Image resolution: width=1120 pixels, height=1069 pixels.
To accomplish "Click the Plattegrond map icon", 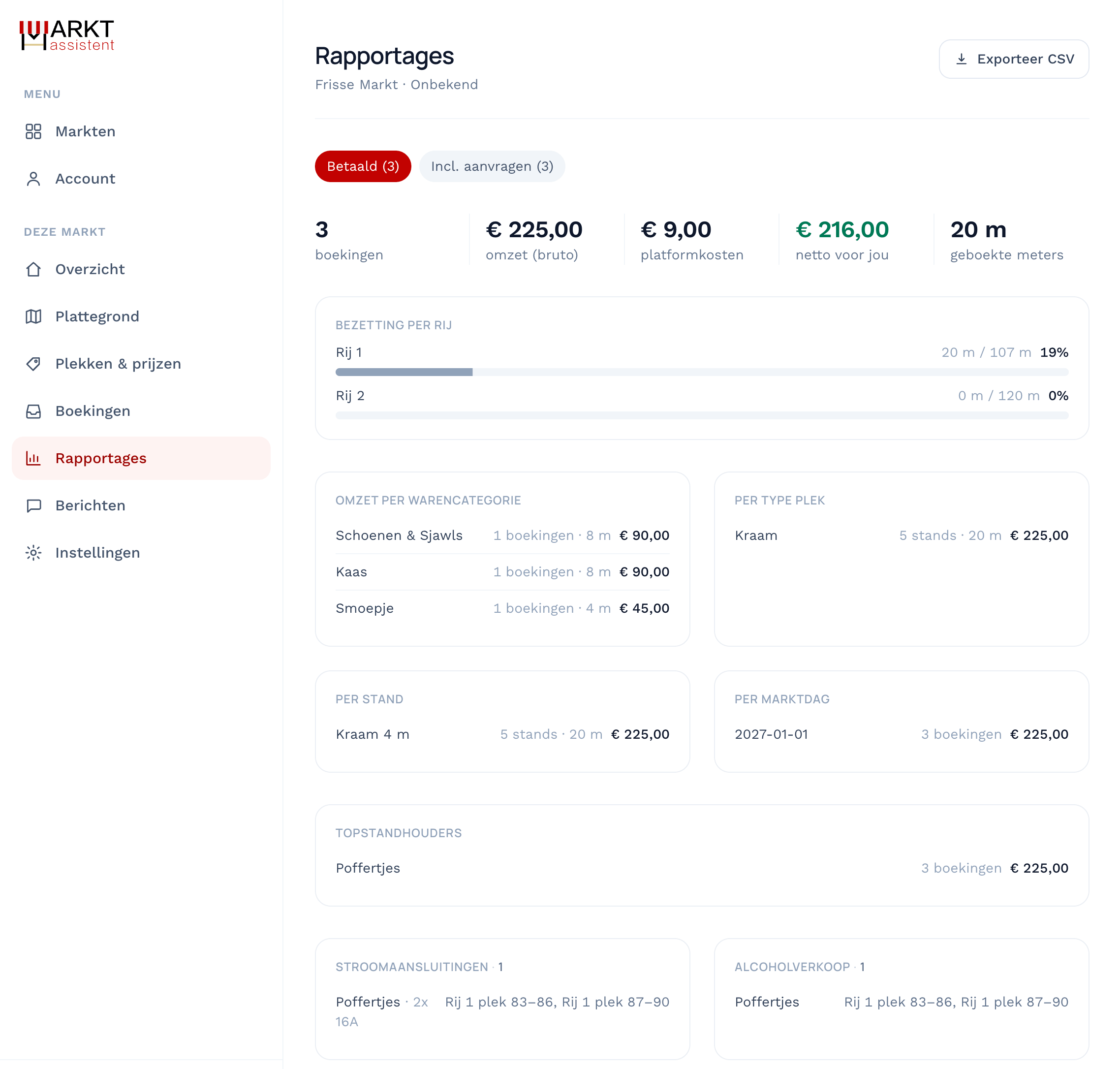I will 33,317.
